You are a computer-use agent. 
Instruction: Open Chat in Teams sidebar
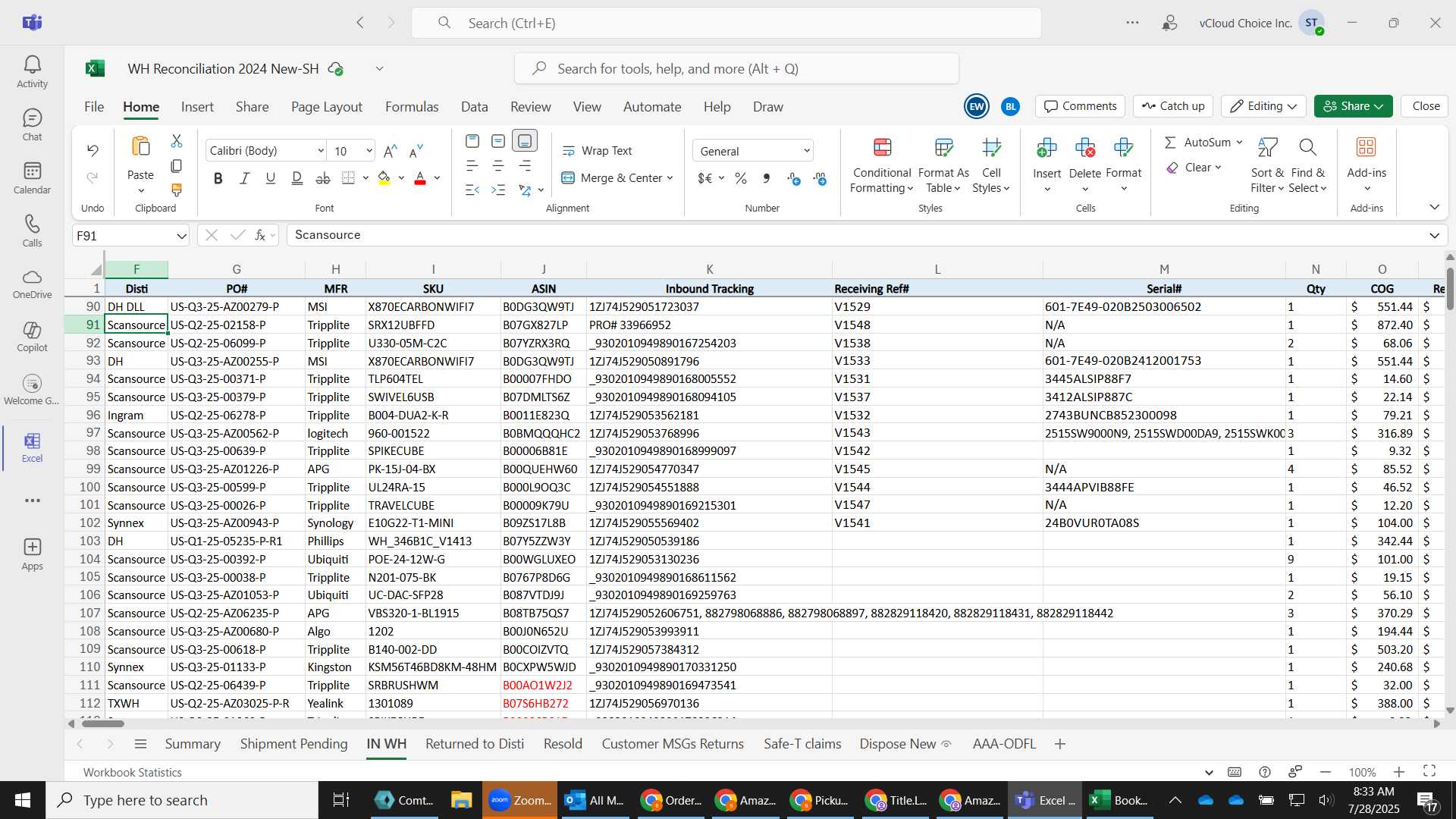point(32,125)
